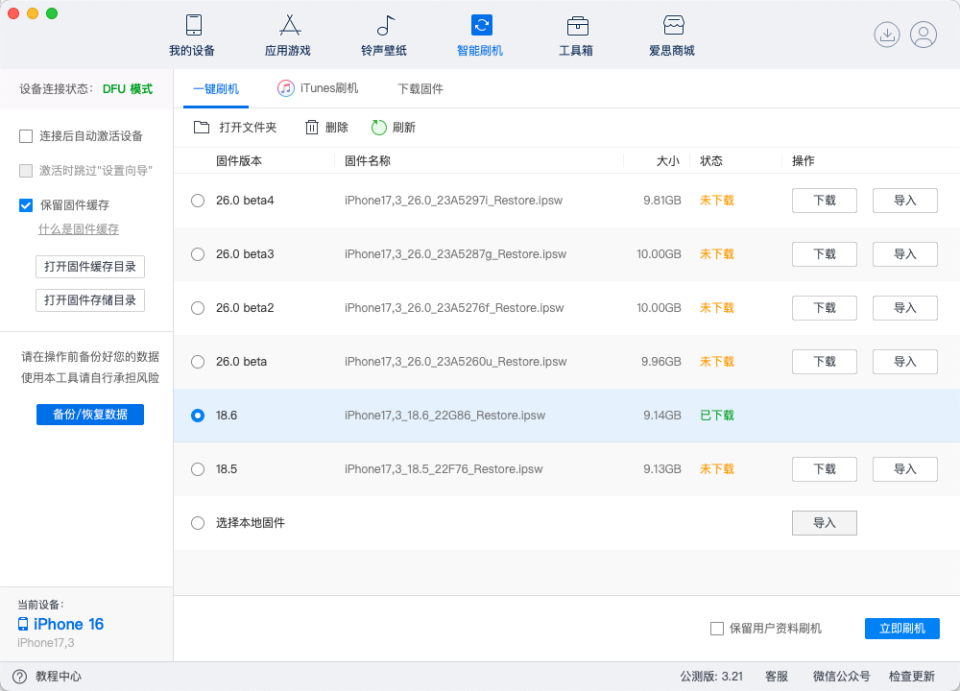Viewport: 960px width, 691px height.
Task: Enable 保留用户资料刷机 checkbox
Action: pos(717,629)
